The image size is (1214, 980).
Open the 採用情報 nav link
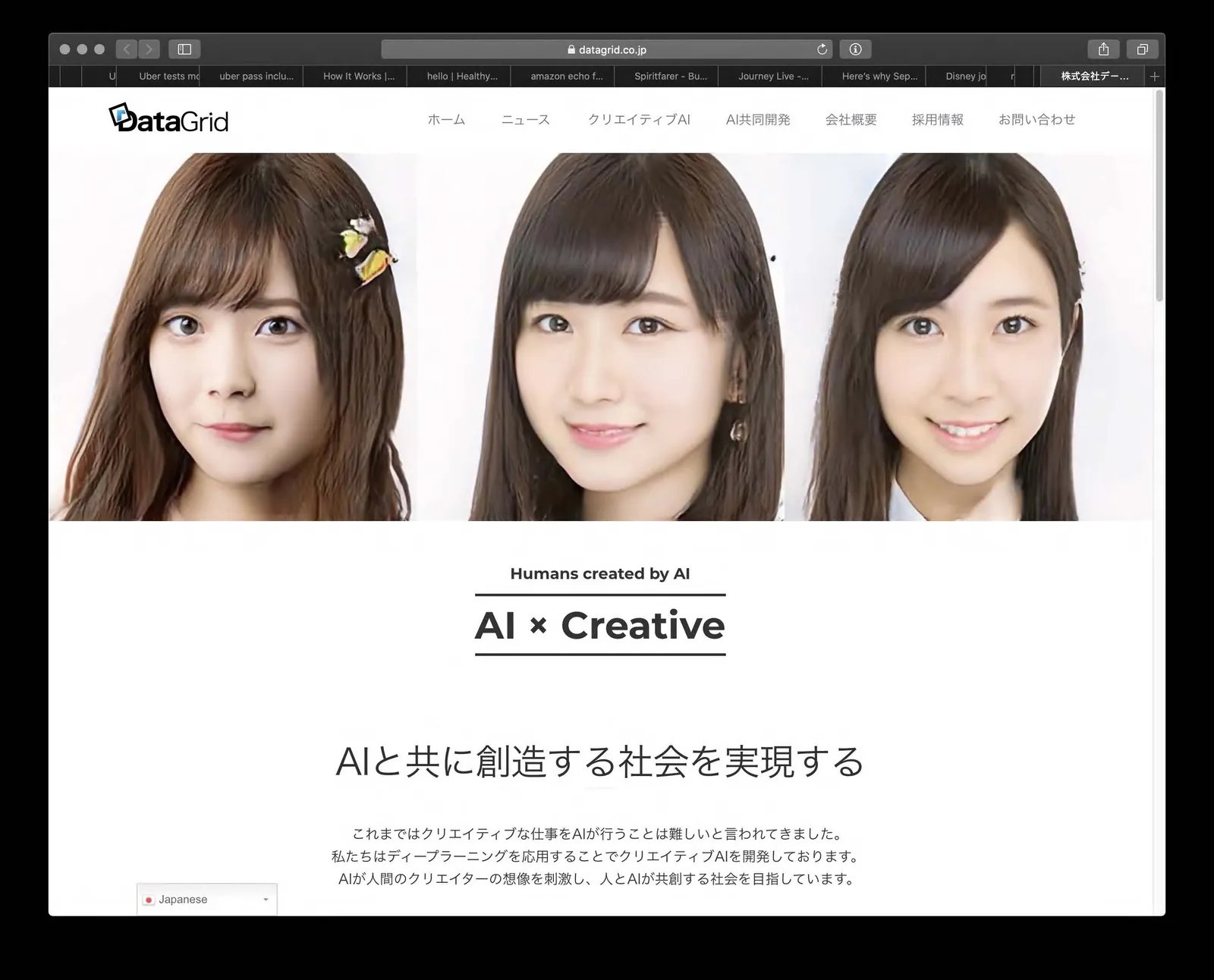(x=938, y=120)
